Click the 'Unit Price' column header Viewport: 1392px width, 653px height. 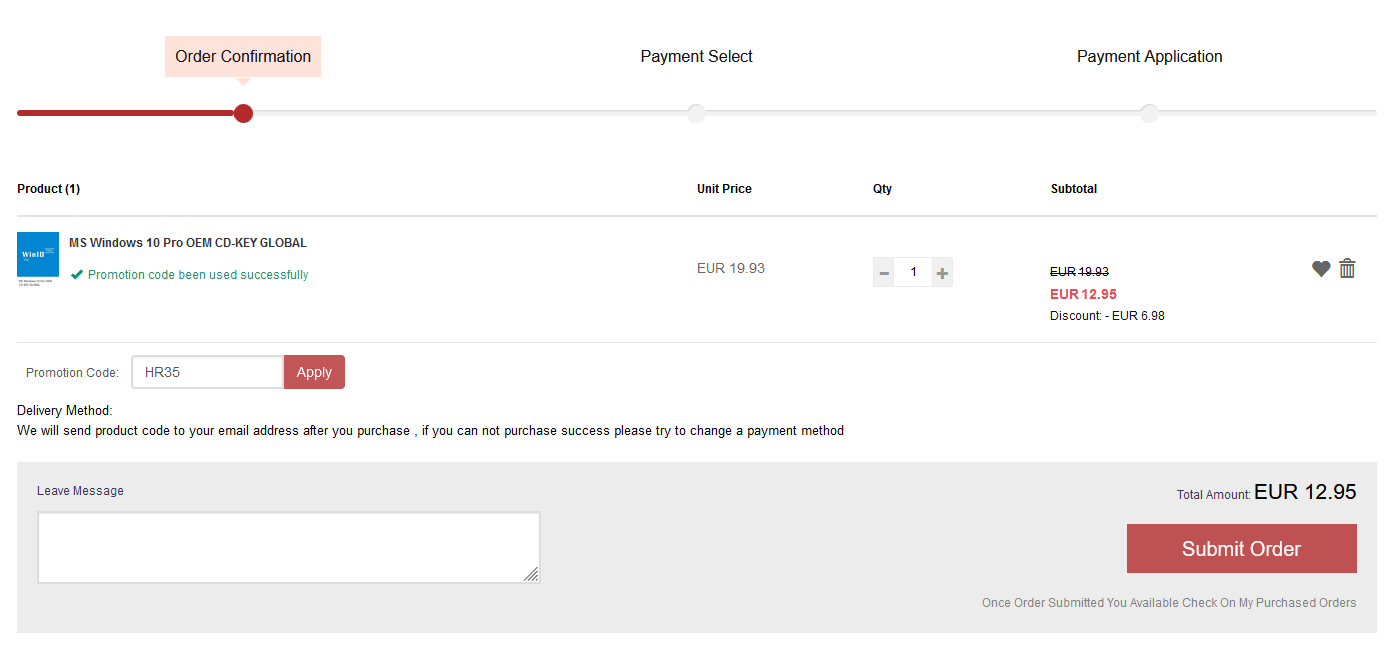(724, 189)
